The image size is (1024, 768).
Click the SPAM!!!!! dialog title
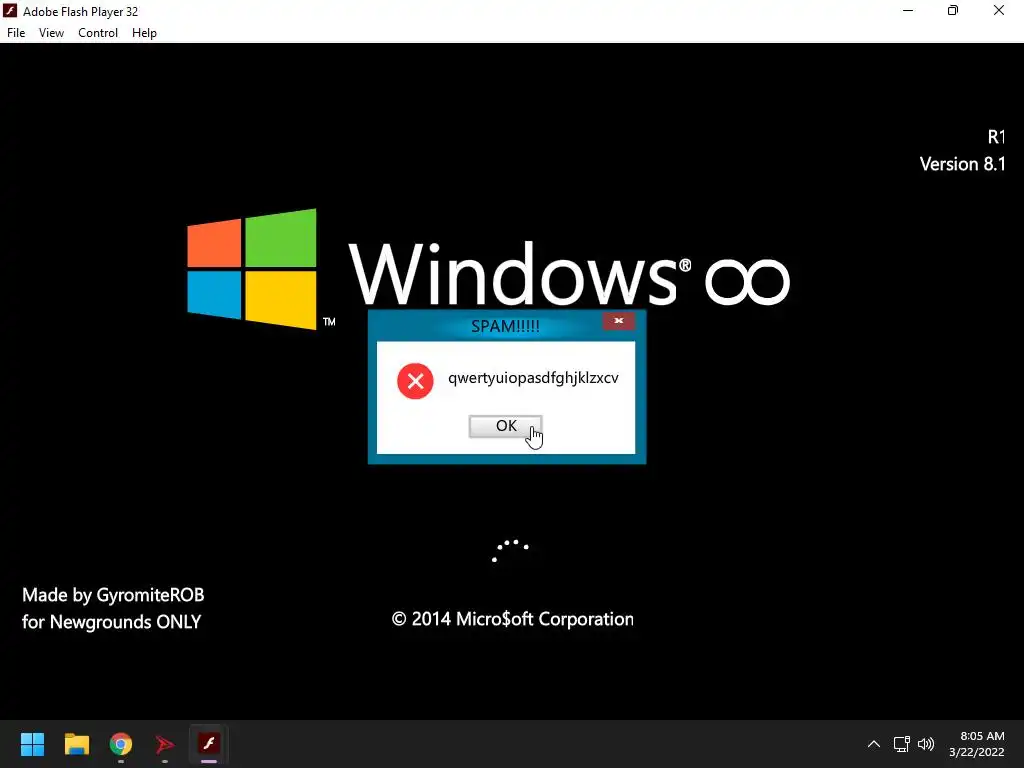[505, 326]
